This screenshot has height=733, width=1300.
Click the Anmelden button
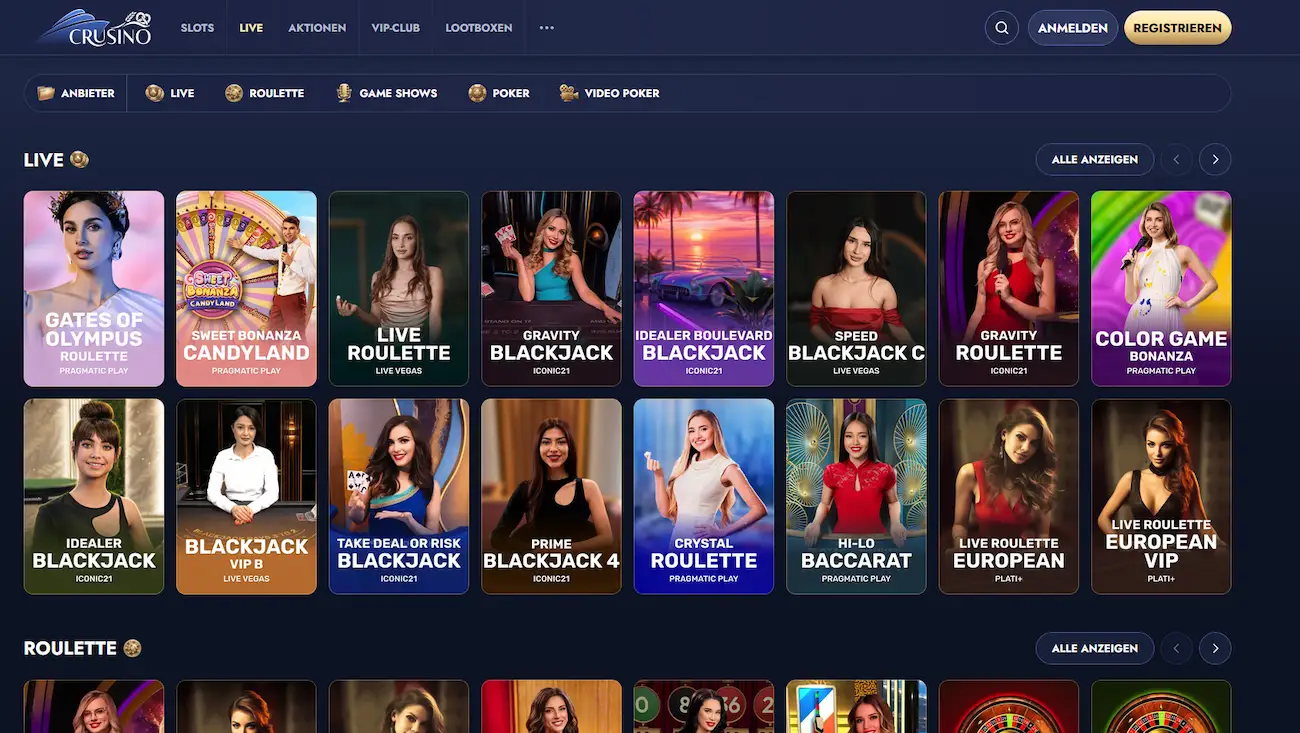(x=1073, y=28)
